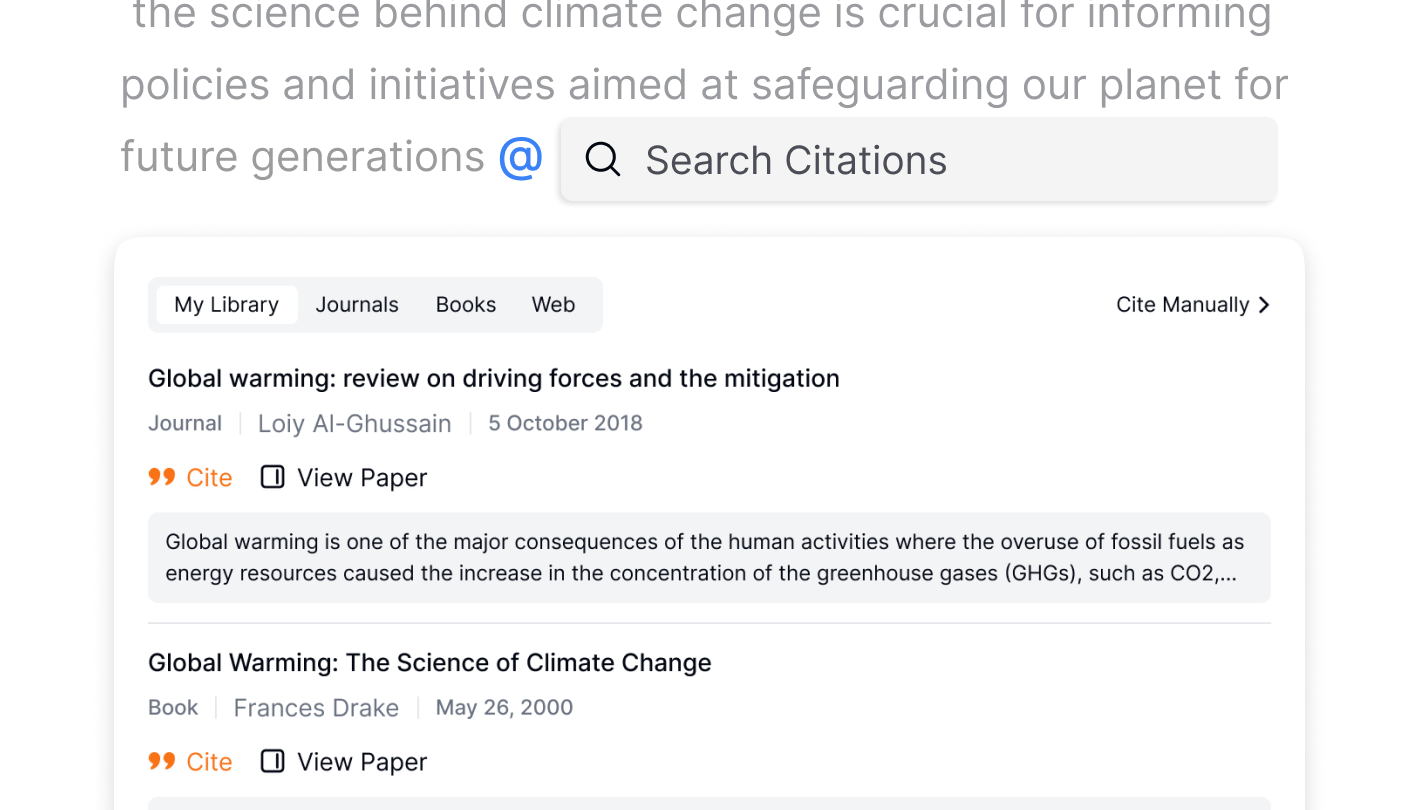Screen dimensions: 1416x810
Task: Switch to the Web tab
Action: click(553, 305)
